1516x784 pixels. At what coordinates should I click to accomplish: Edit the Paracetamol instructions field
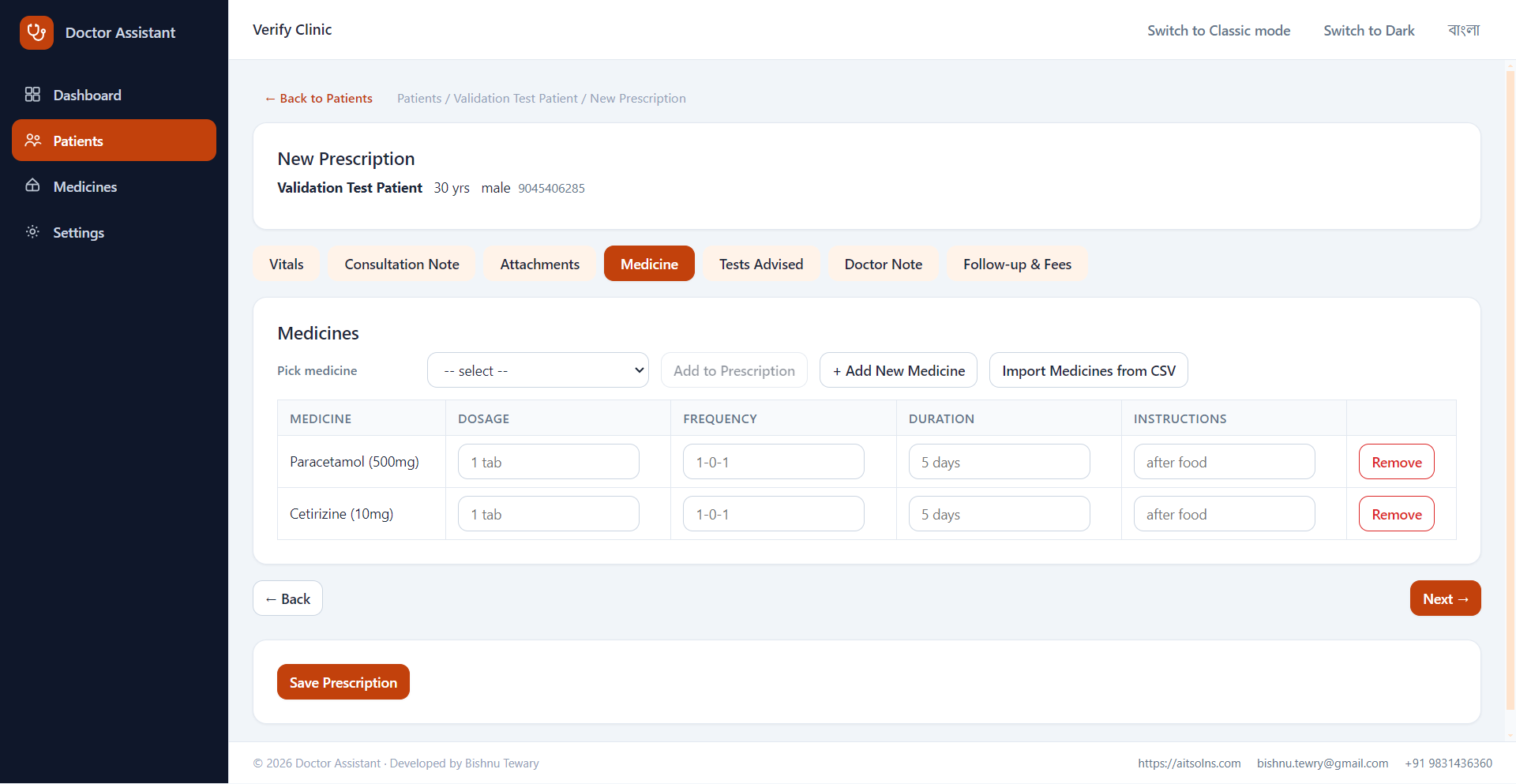(1225, 462)
